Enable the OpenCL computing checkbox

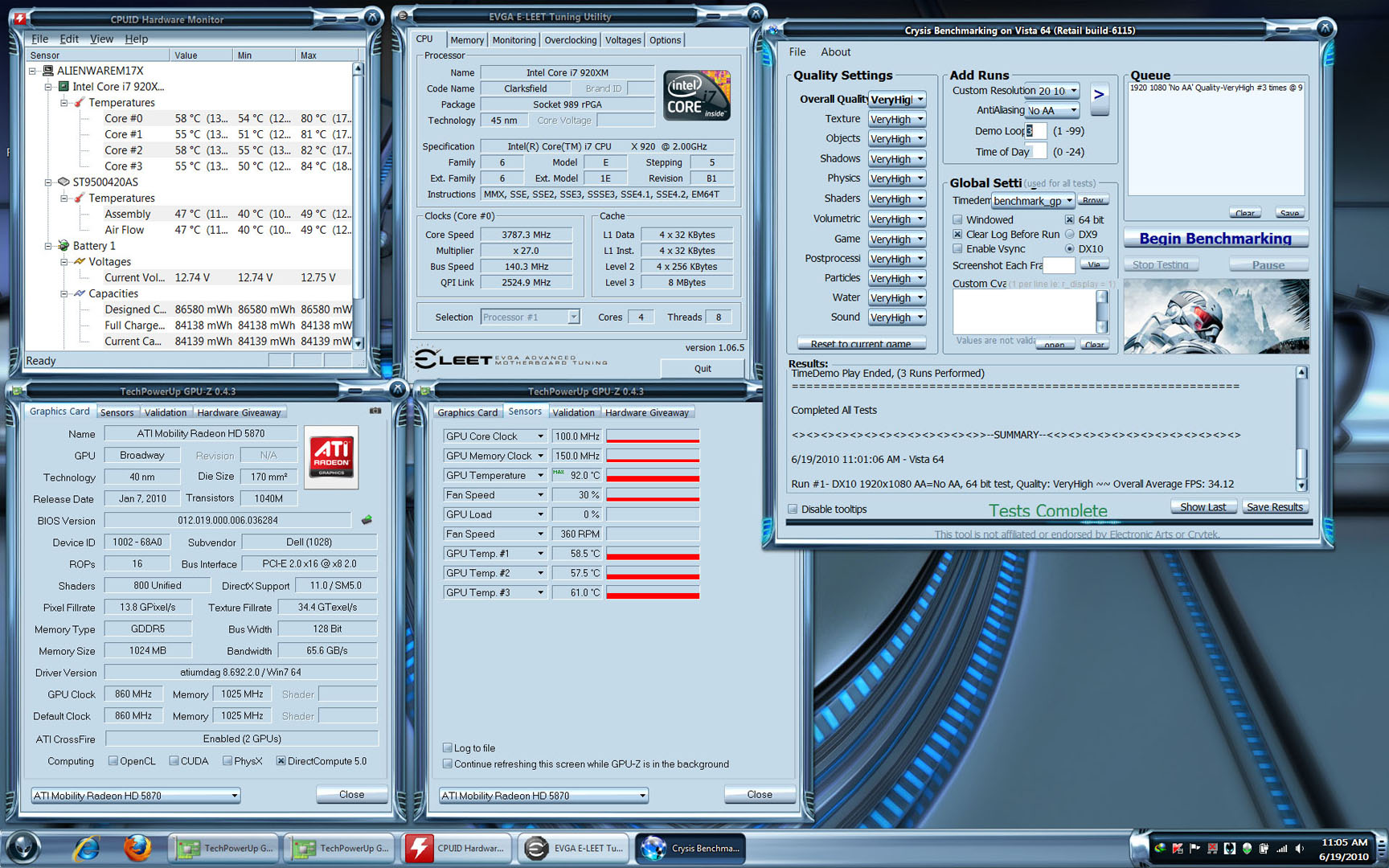pyautogui.click(x=113, y=761)
